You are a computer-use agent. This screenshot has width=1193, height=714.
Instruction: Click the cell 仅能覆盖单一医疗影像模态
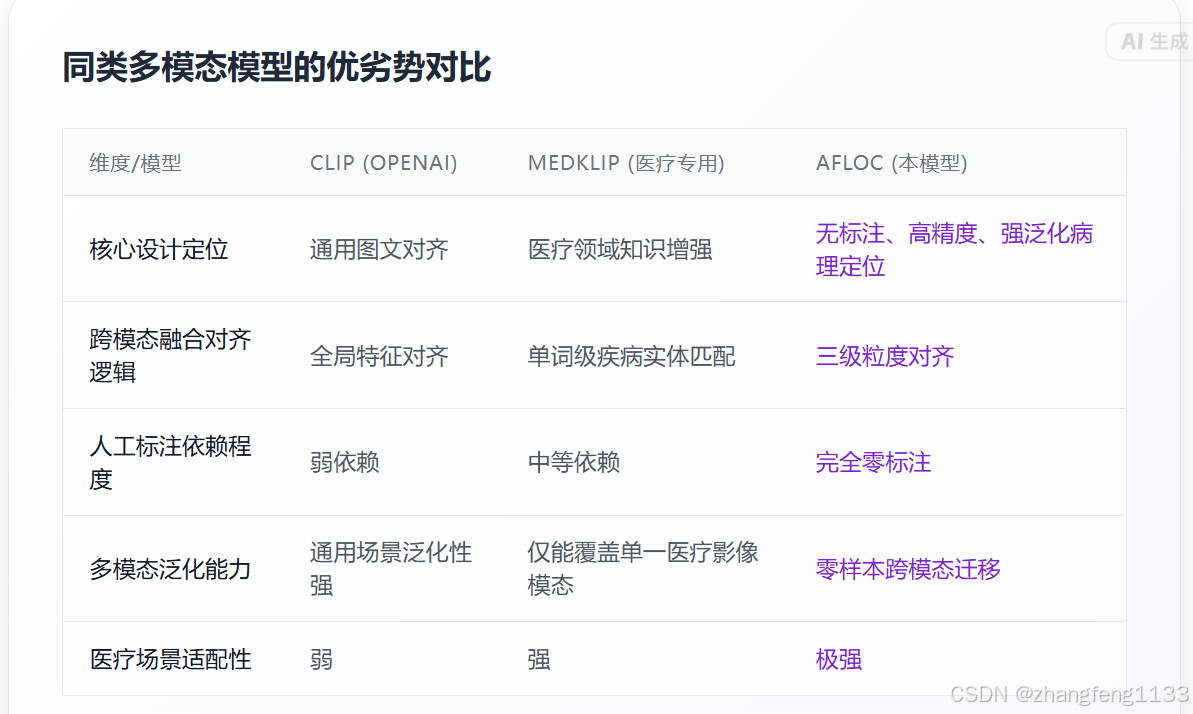point(643,569)
